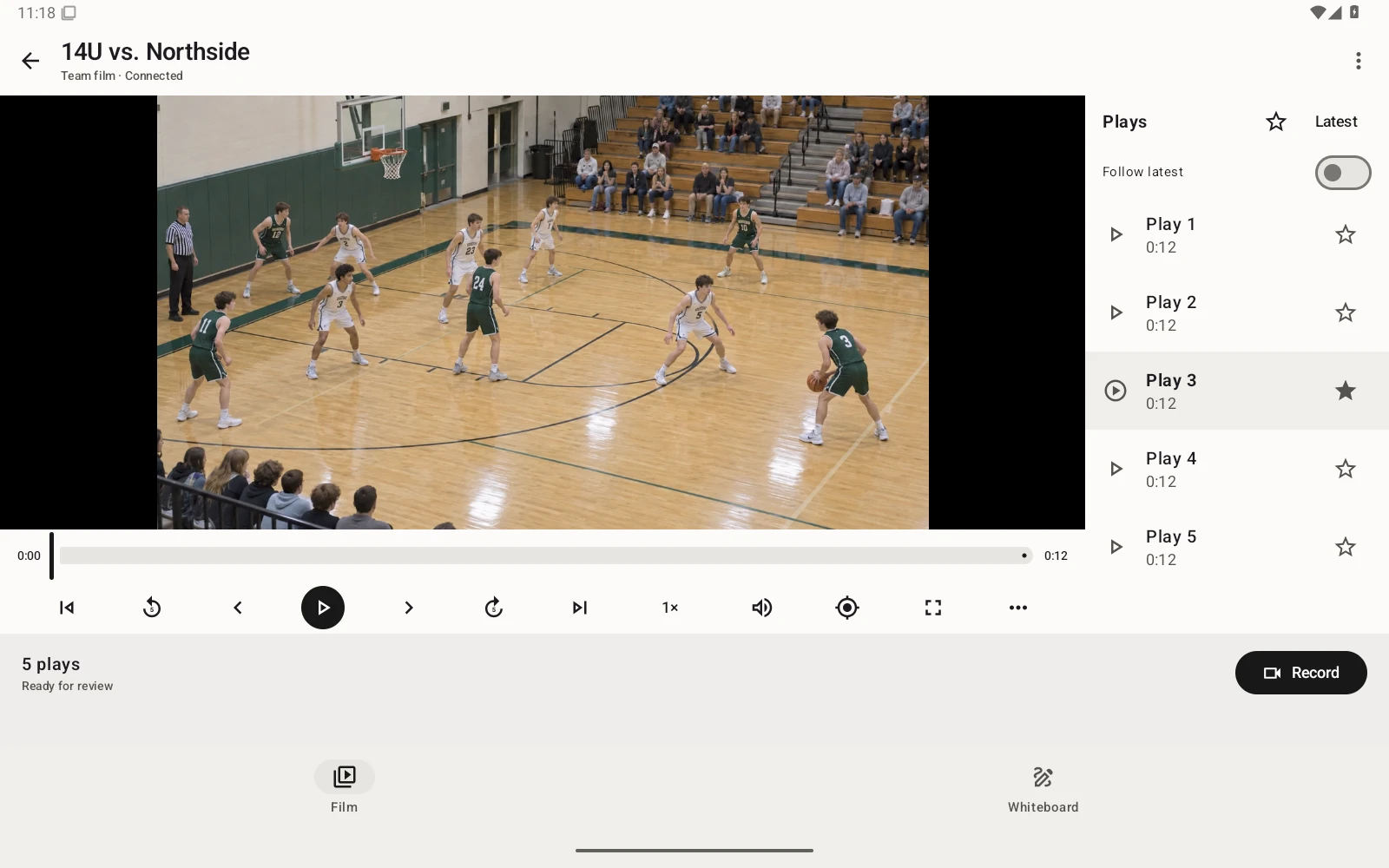Open more player options ellipsis
1389x868 pixels.
1018,608
